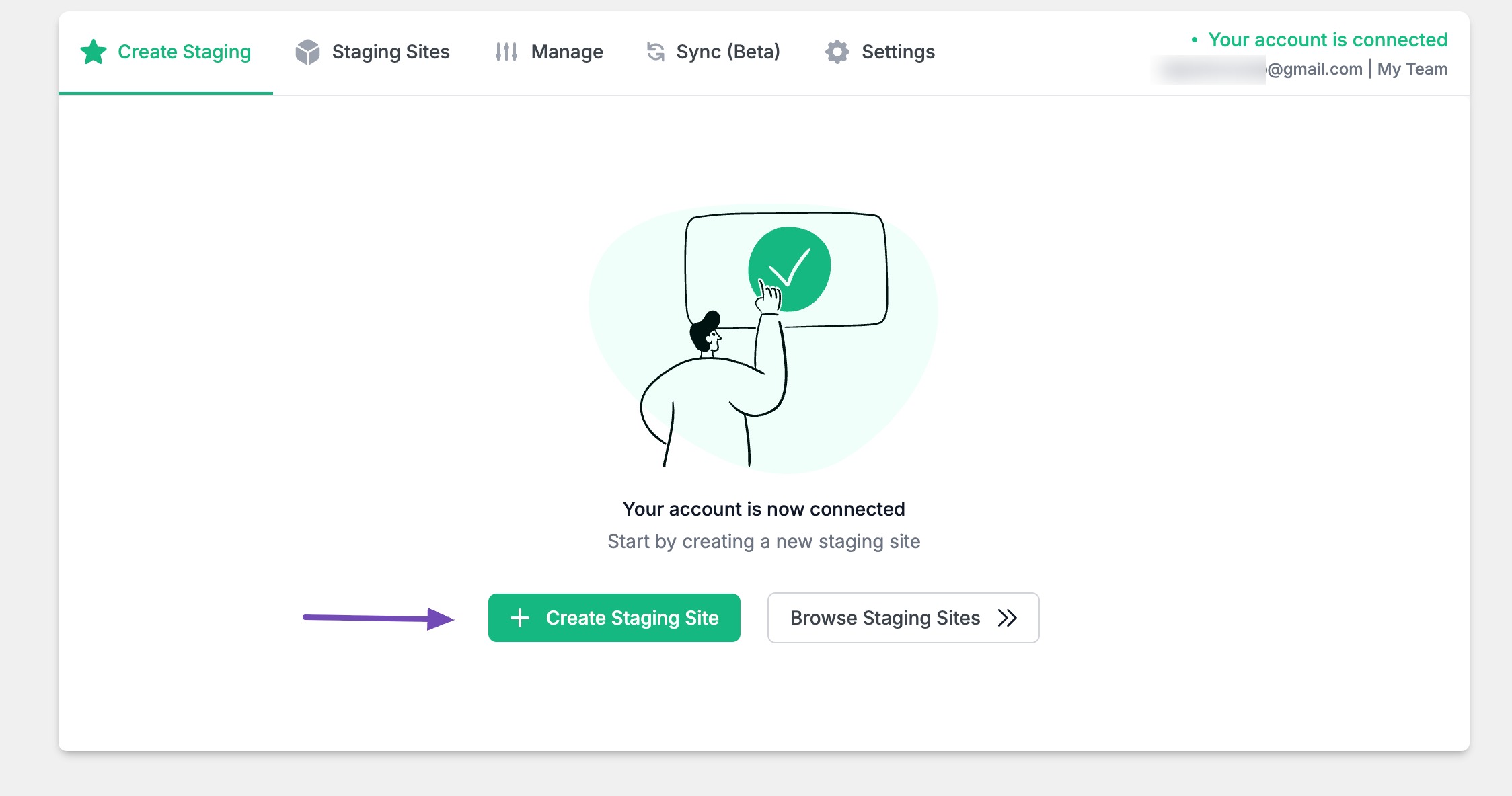Open the Create Staging tab

184,52
